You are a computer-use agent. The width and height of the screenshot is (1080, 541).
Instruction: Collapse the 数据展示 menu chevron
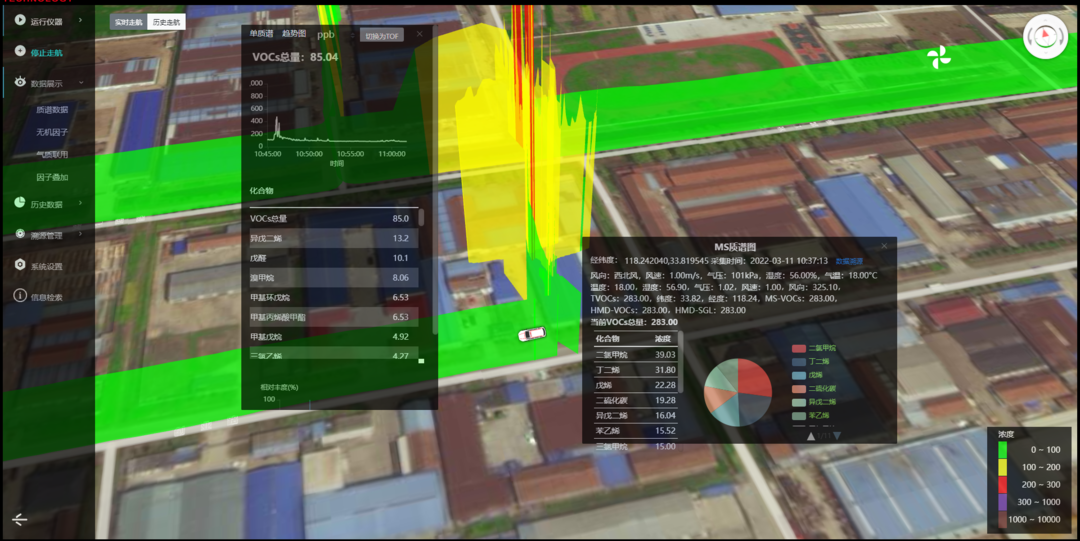click(x=81, y=84)
